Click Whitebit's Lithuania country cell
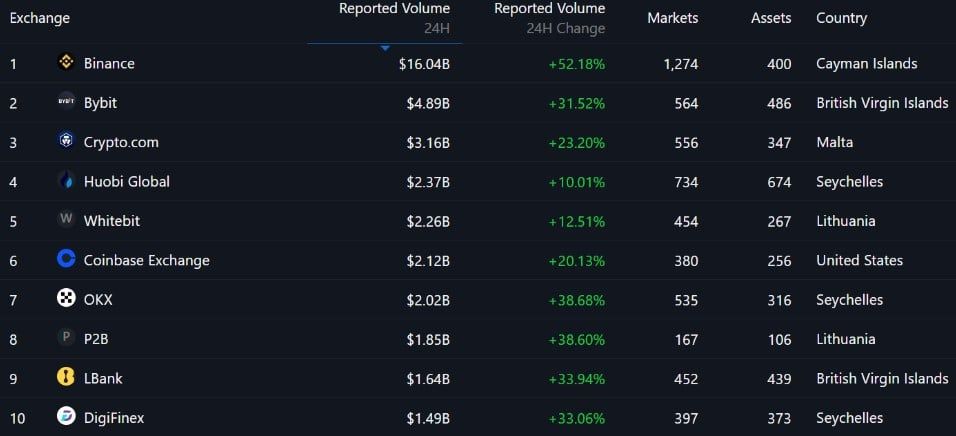 [846, 221]
